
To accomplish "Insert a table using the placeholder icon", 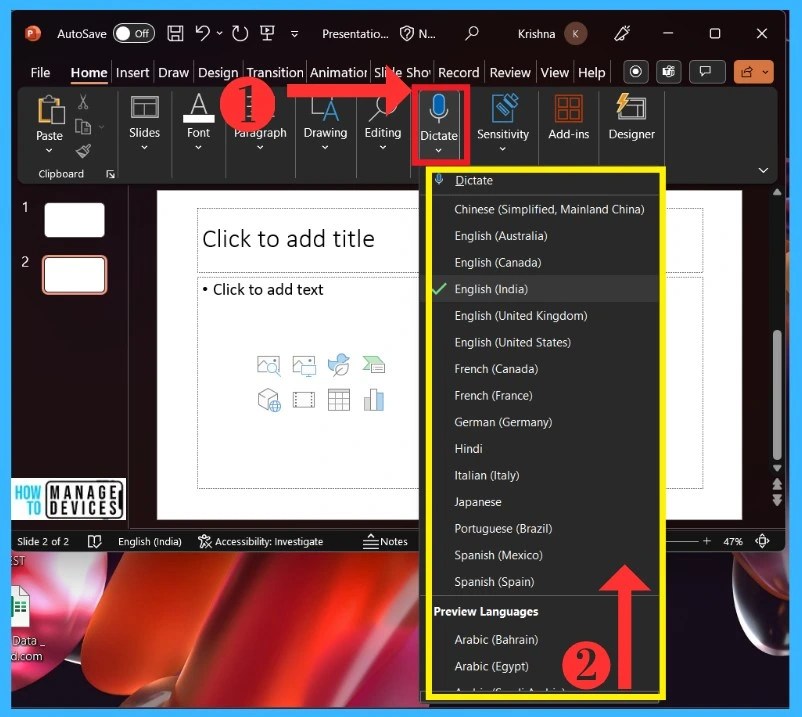I will click(338, 399).
